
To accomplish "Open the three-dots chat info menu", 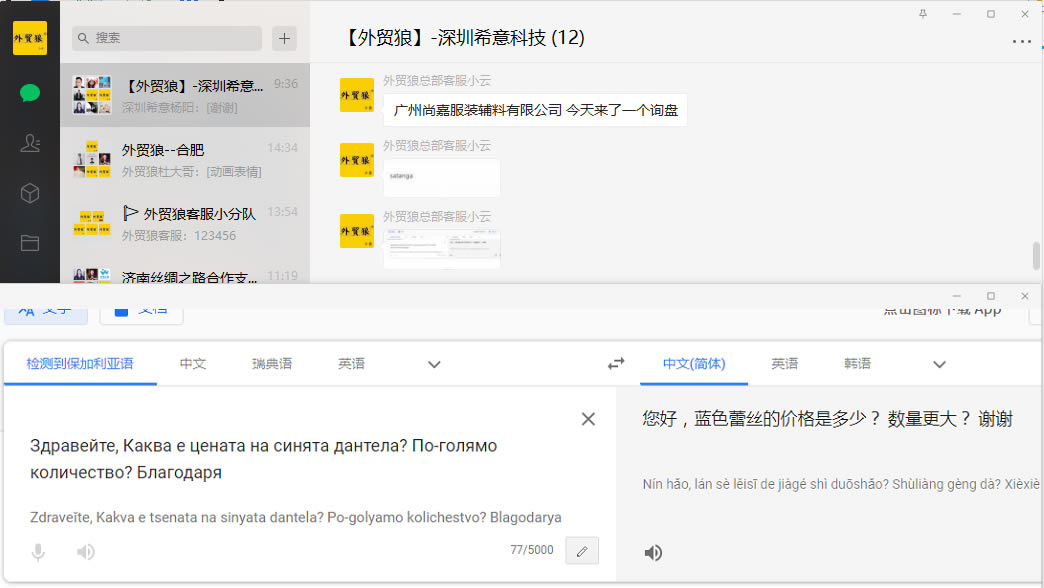I will (1021, 42).
